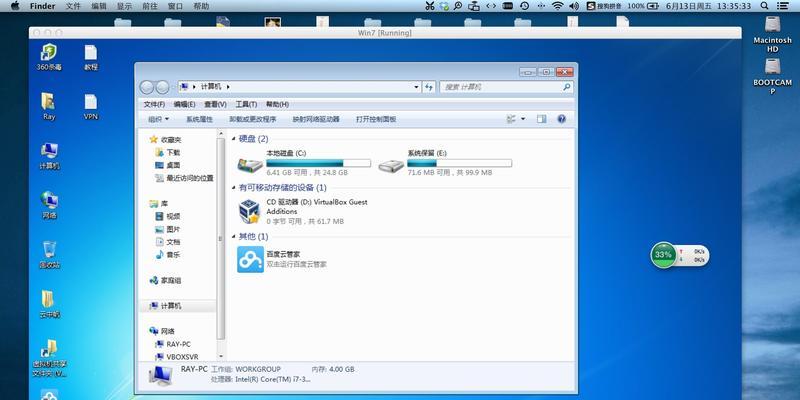Screen dimensions: 800x400
Task: Select 图片 library in navigation pane
Action: tap(168, 229)
